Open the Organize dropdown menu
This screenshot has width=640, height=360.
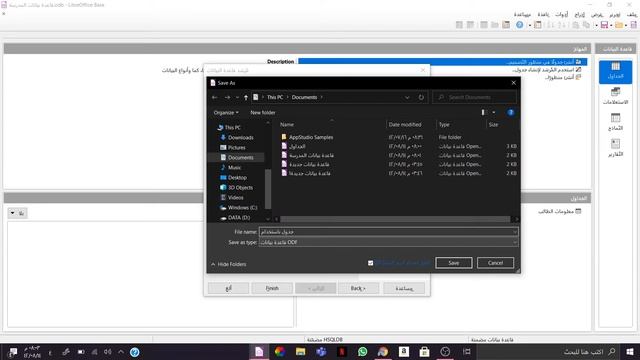point(226,113)
